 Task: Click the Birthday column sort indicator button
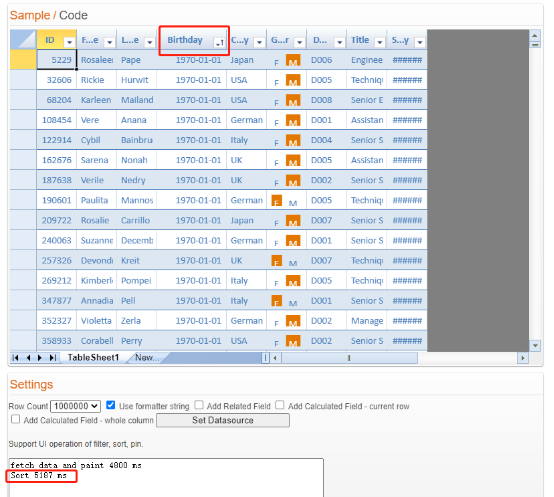219,43
